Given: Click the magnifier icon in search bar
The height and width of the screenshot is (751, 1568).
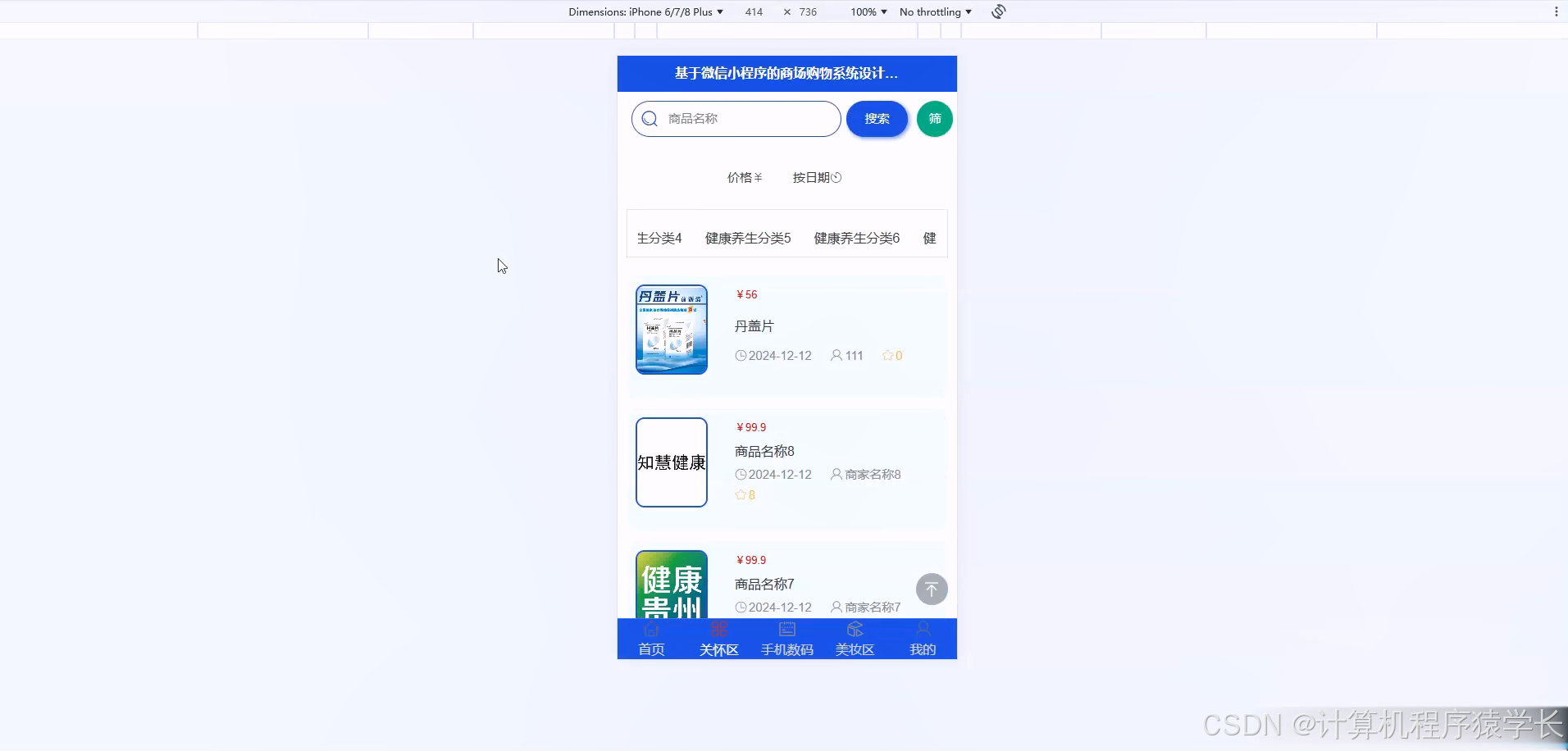Looking at the screenshot, I should [649, 119].
